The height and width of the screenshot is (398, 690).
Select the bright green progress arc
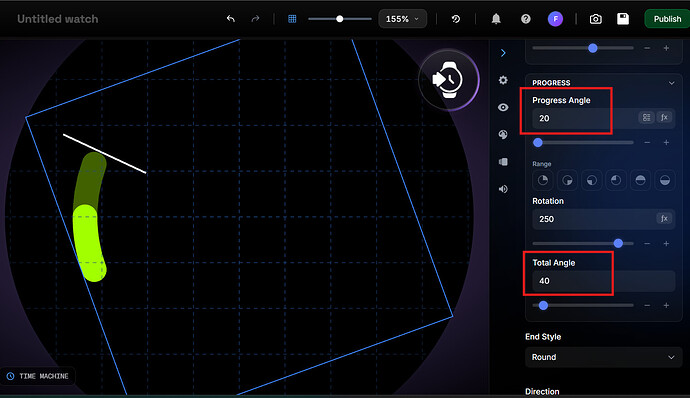[88, 243]
